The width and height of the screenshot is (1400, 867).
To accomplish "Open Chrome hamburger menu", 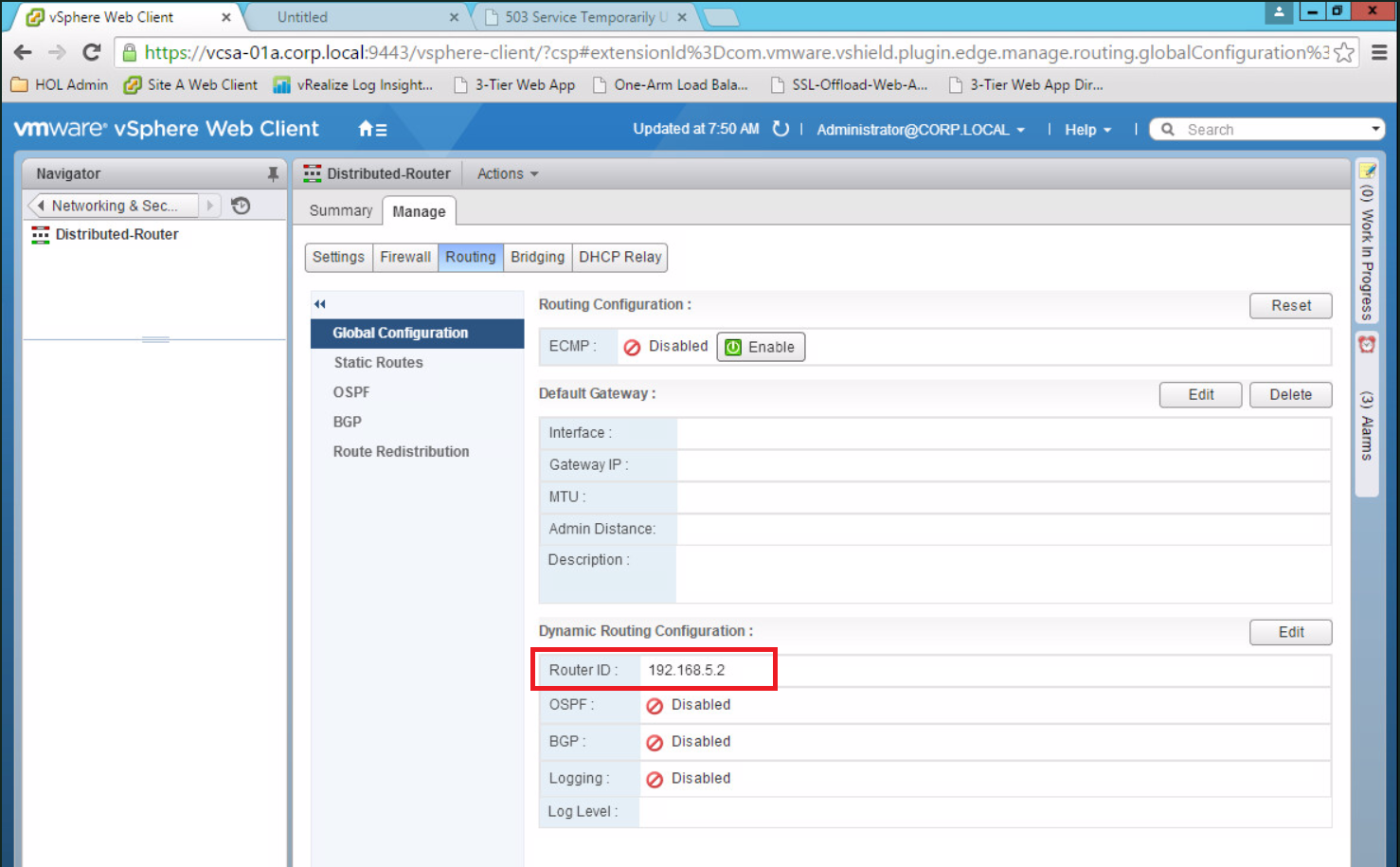I will click(x=1379, y=53).
